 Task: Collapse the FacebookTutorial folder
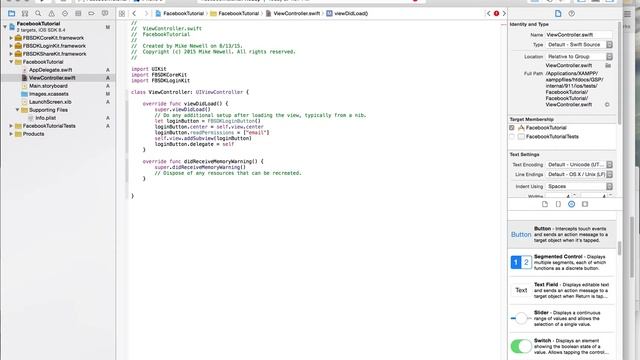pyautogui.click(x=11, y=62)
